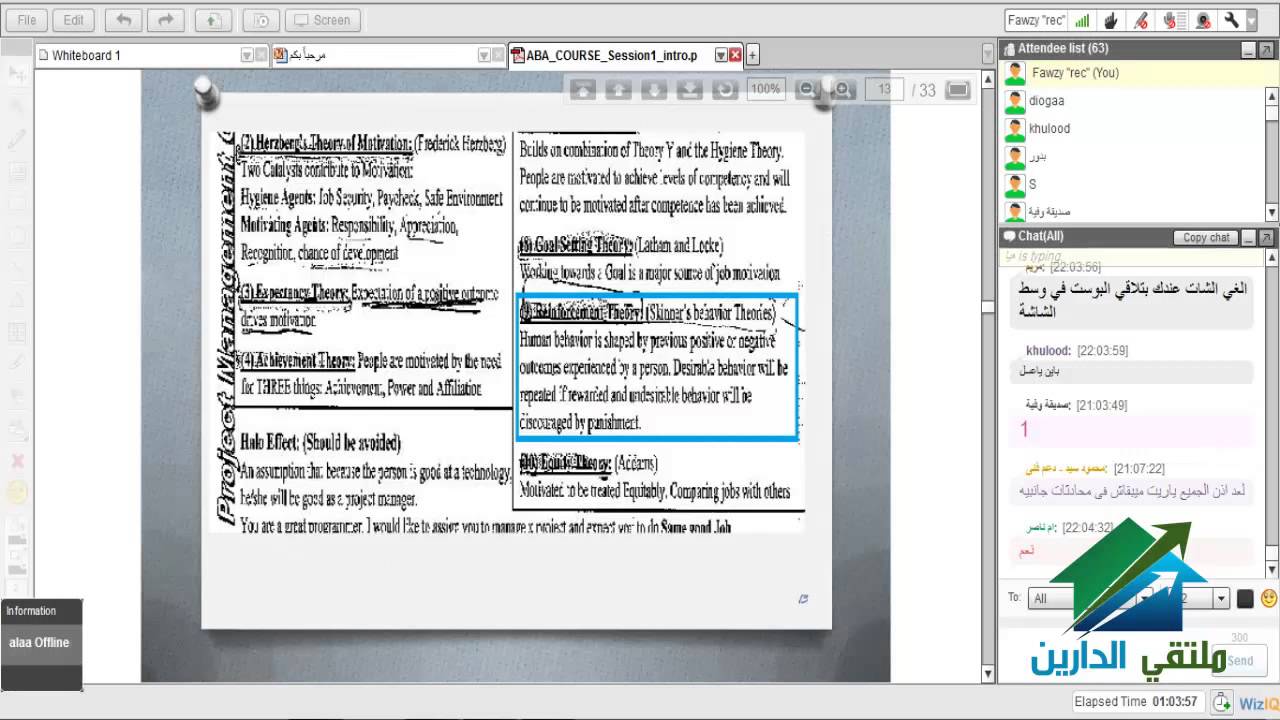The image size is (1280, 720).
Task: Click the zoom in magnifier
Action: click(x=844, y=90)
